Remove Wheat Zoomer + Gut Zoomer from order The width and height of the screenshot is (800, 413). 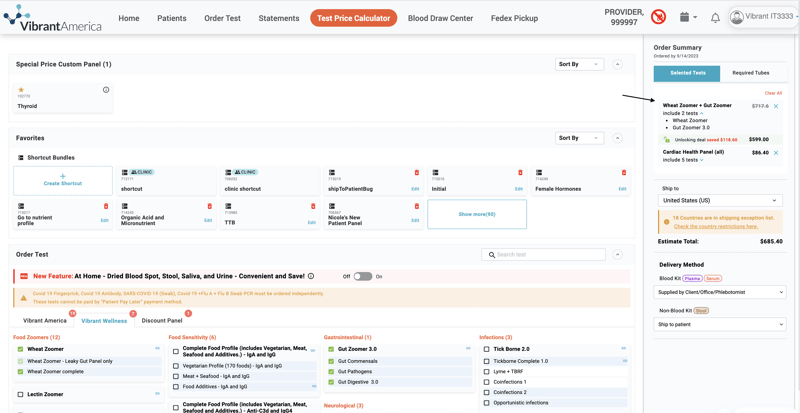tap(776, 106)
